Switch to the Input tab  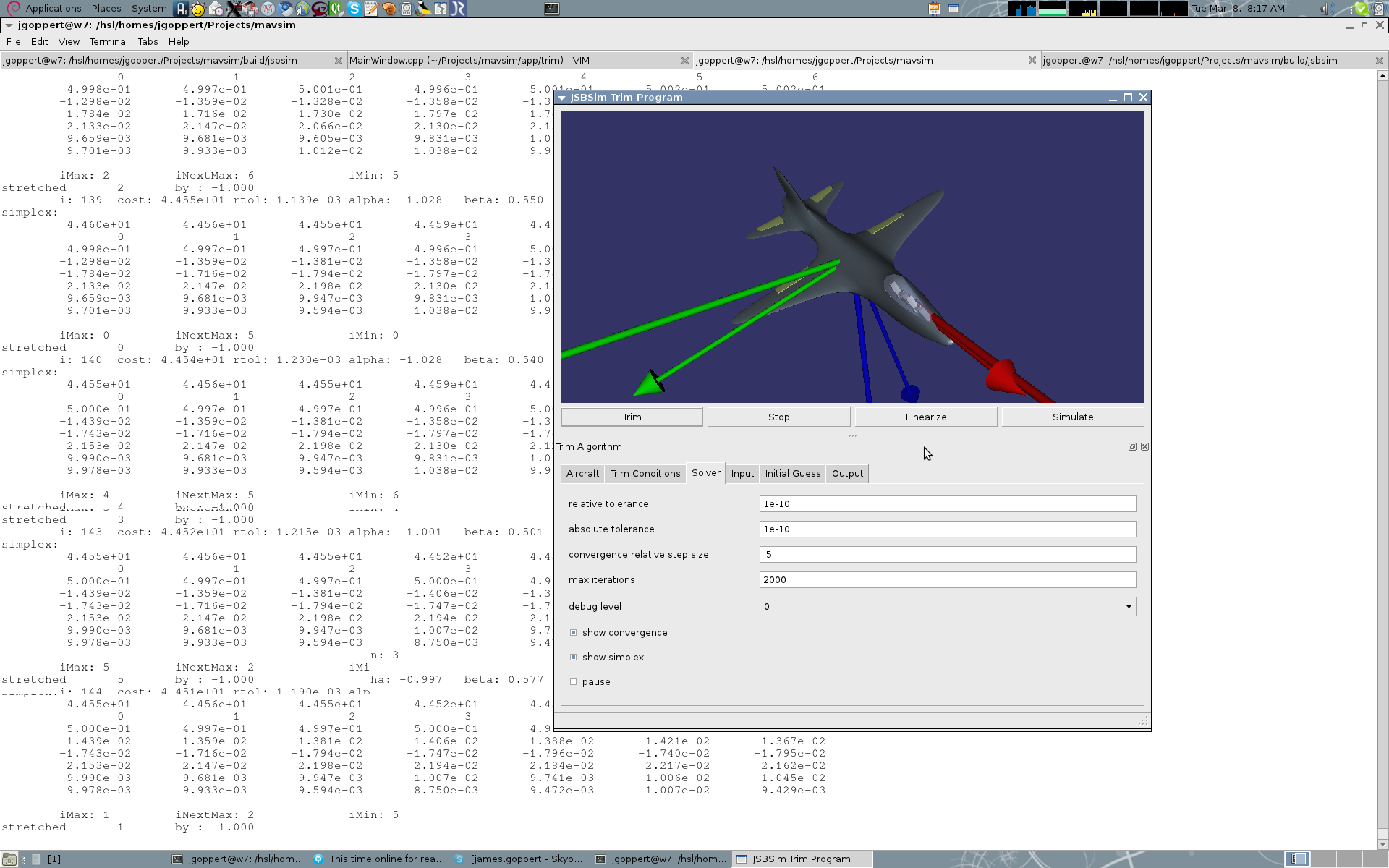pos(742,474)
